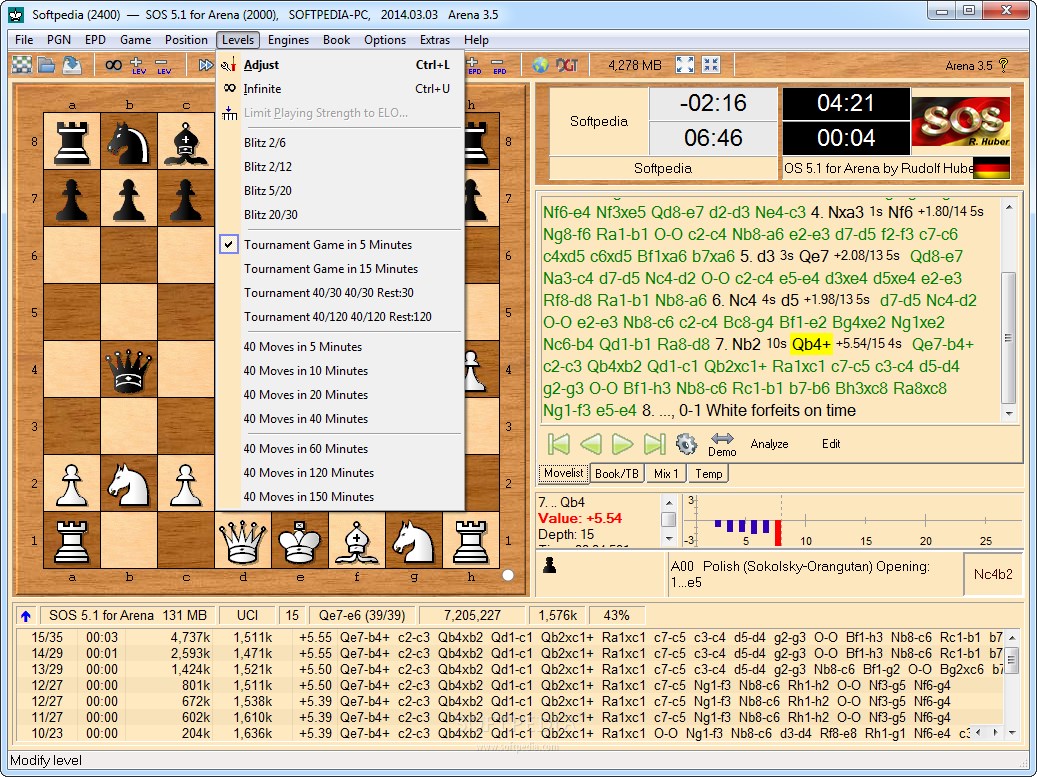The width and height of the screenshot is (1037, 777).
Task: Open the Extras menu
Action: click(435, 40)
